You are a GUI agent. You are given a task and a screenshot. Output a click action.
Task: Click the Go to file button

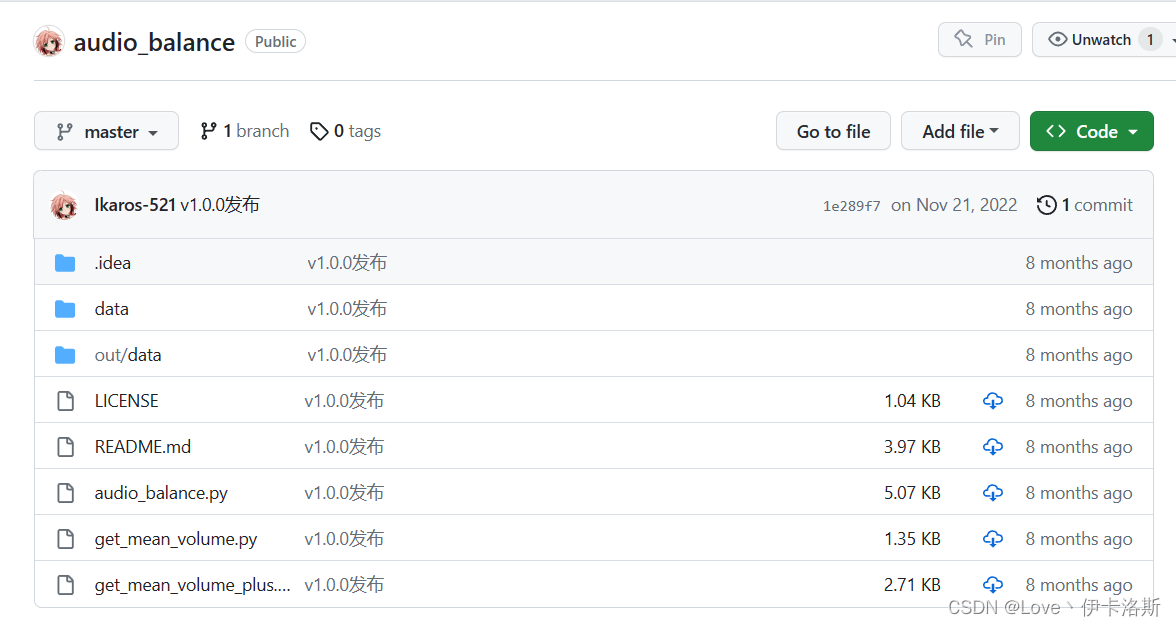(x=833, y=131)
